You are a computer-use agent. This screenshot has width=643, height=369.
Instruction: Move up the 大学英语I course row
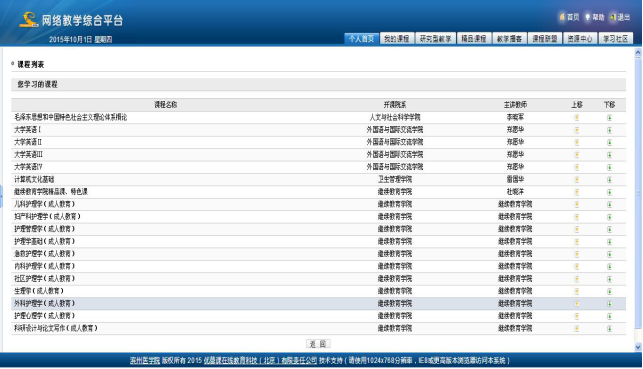[x=577, y=130]
